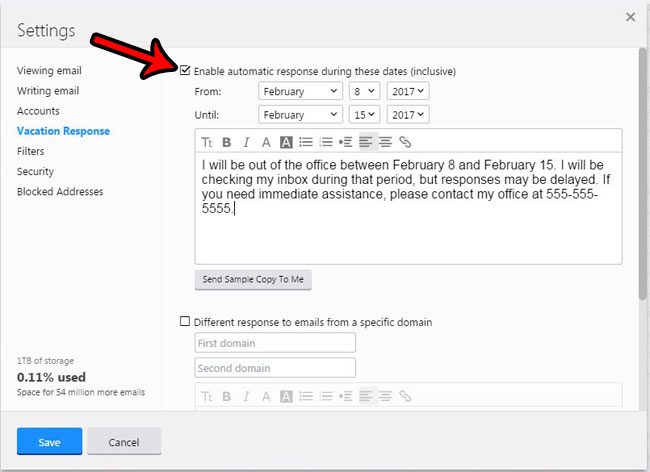Open Blocked Addresses settings
Viewport: 650px width, 472px height.
click(x=60, y=192)
